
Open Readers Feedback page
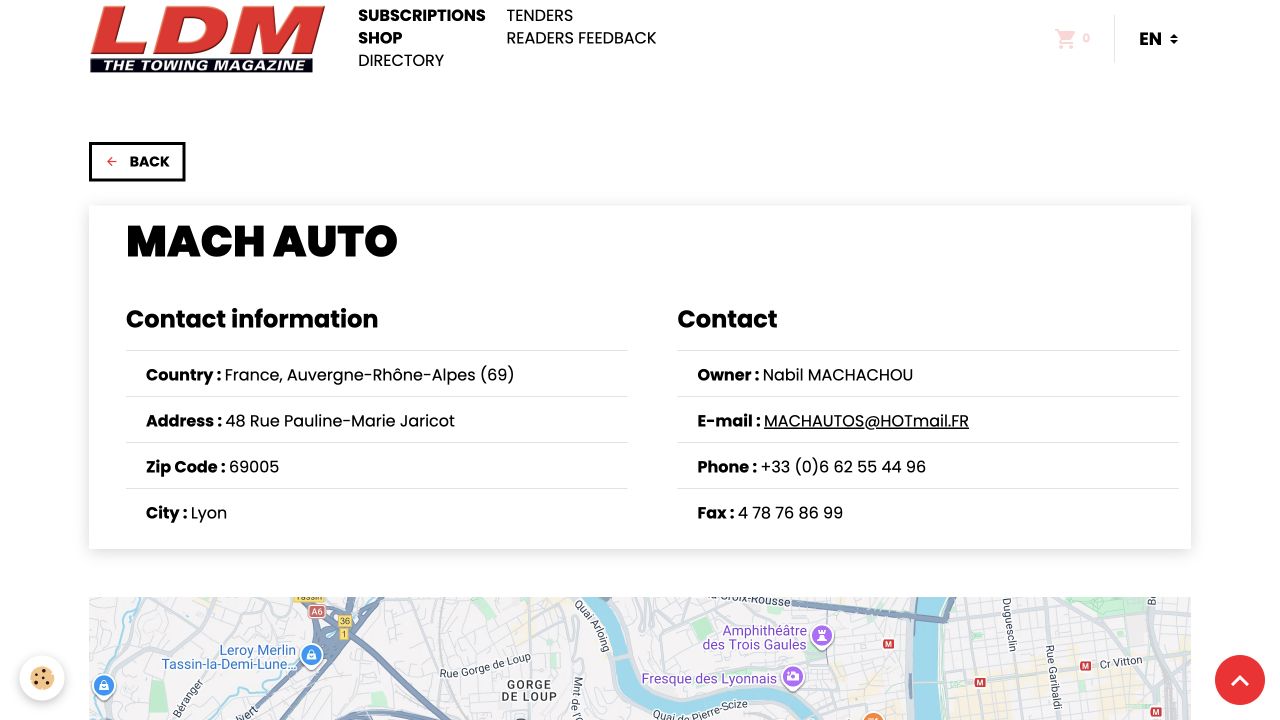pos(581,38)
